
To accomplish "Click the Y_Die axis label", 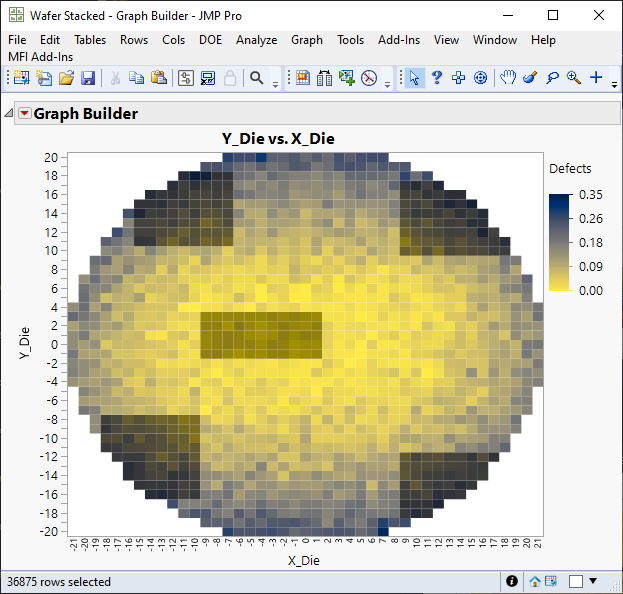I will click(x=24, y=343).
